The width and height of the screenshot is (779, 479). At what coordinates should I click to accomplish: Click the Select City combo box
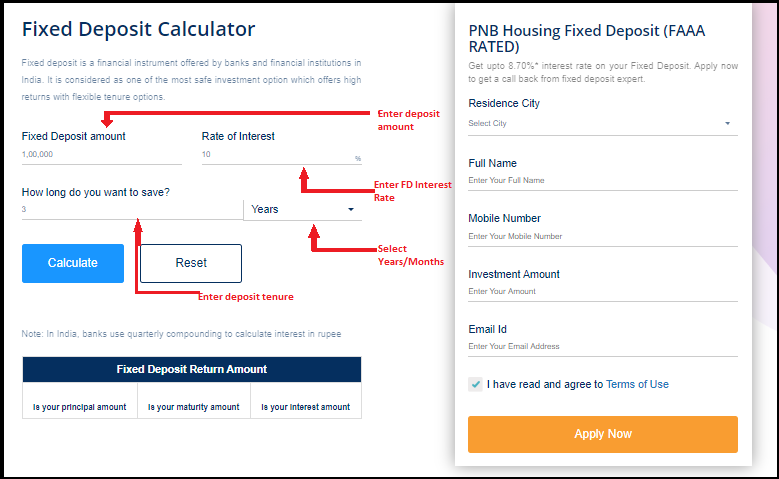coord(603,123)
